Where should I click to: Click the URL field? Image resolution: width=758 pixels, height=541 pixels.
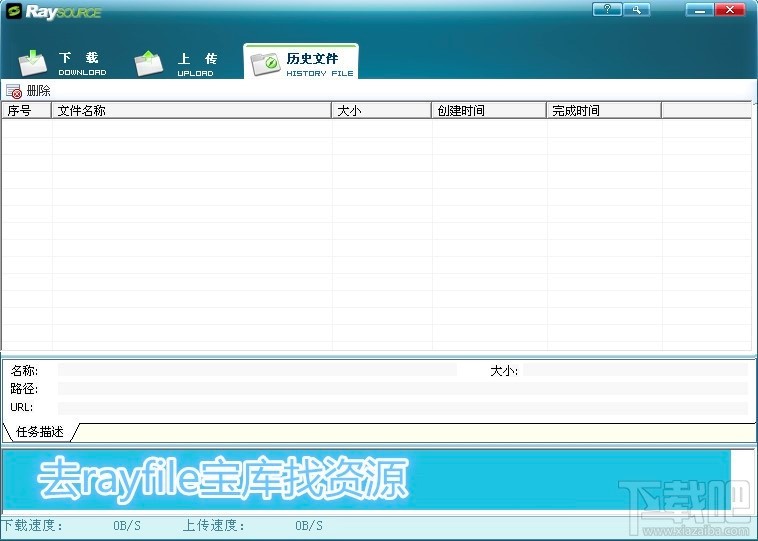coord(403,408)
